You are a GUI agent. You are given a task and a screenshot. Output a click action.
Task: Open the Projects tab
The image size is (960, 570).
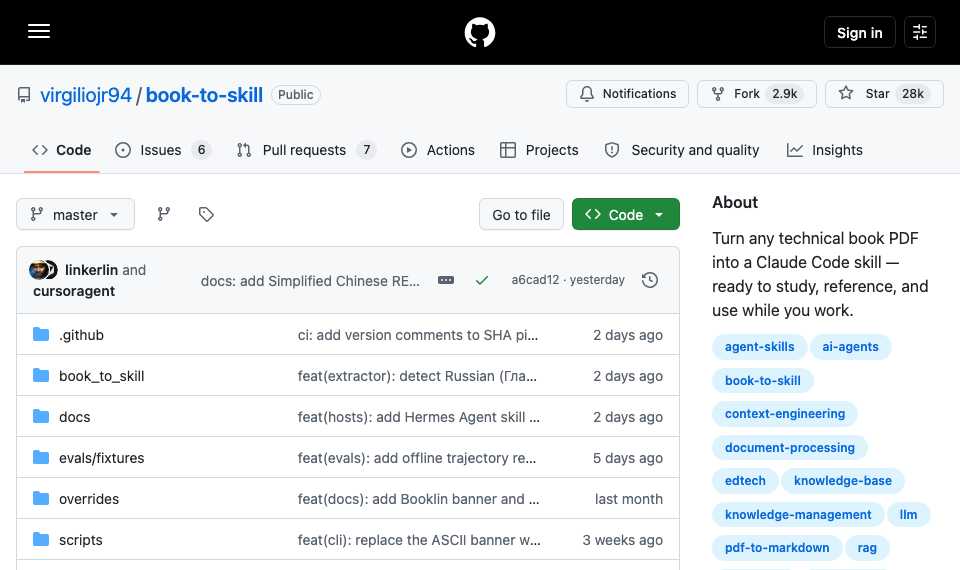(539, 150)
